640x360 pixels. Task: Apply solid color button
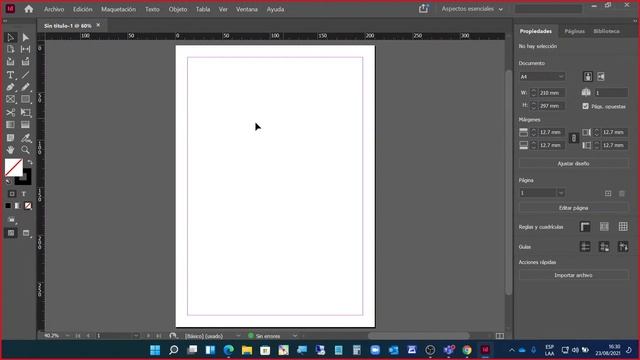[8, 206]
